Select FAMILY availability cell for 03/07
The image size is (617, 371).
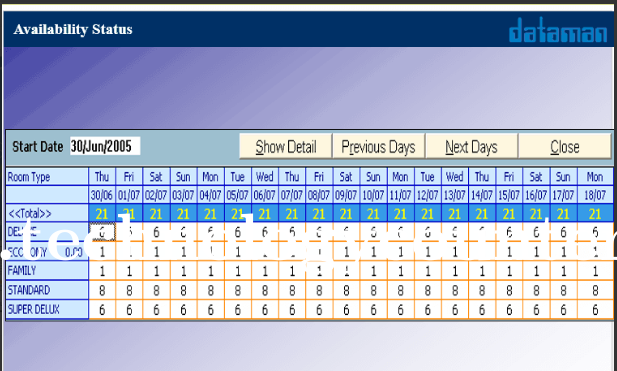pos(183,271)
